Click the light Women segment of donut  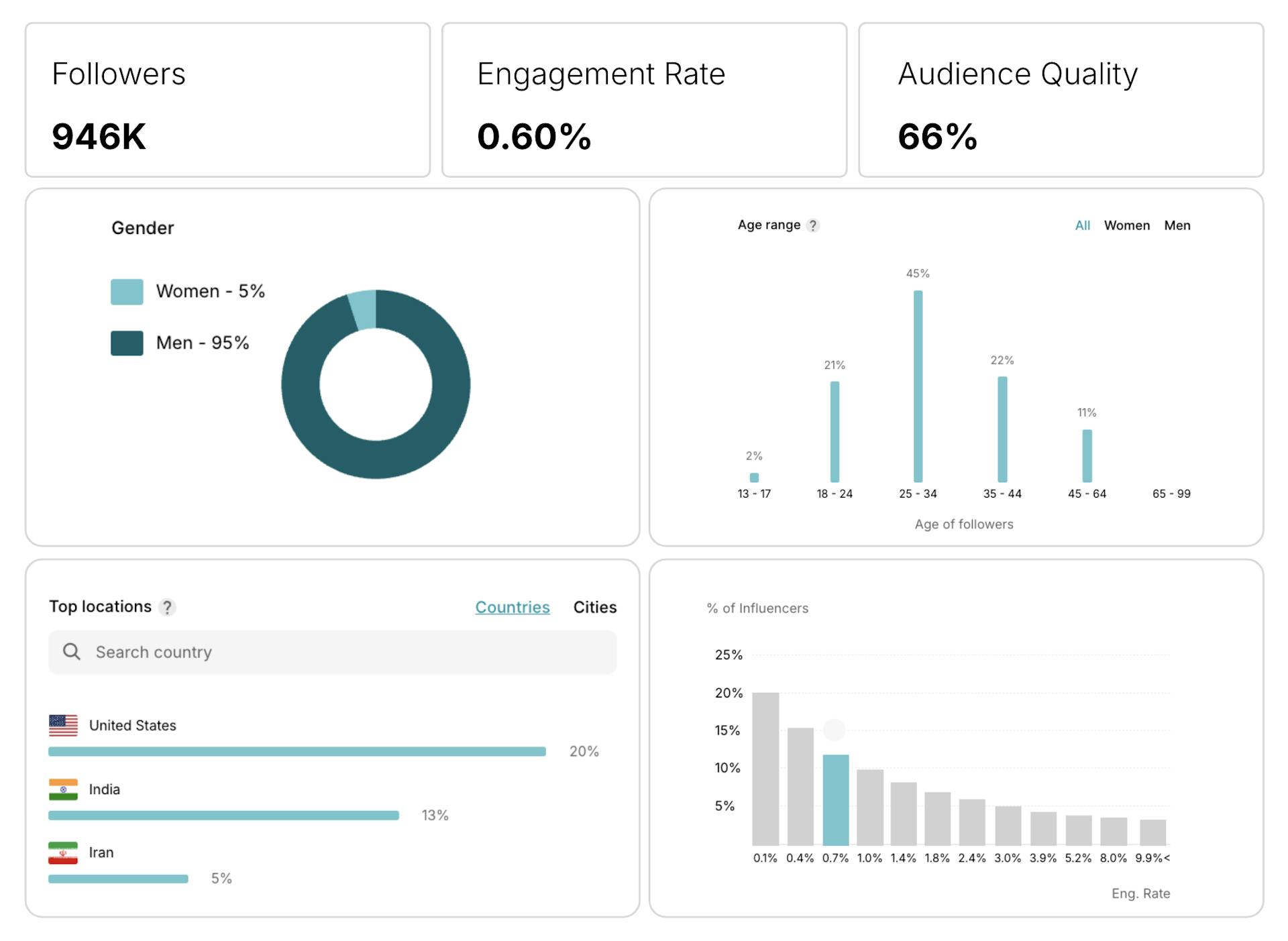click(364, 309)
